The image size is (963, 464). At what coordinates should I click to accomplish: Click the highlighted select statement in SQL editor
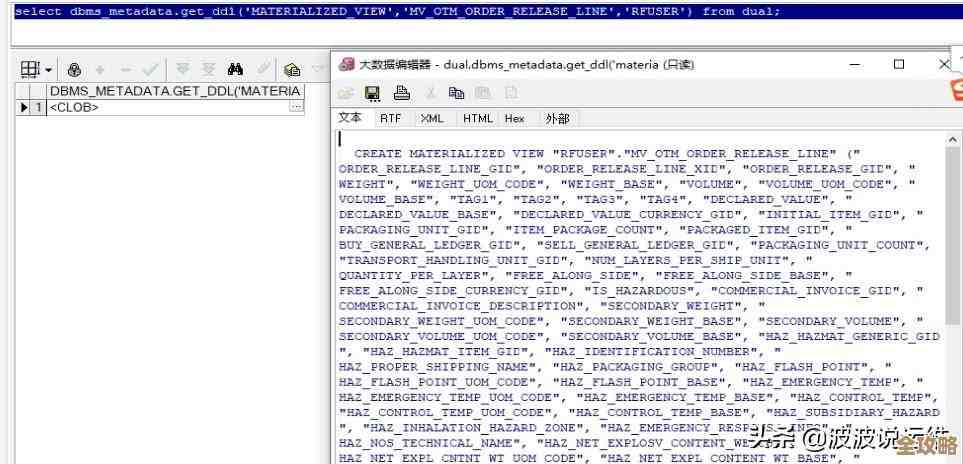pos(397,12)
